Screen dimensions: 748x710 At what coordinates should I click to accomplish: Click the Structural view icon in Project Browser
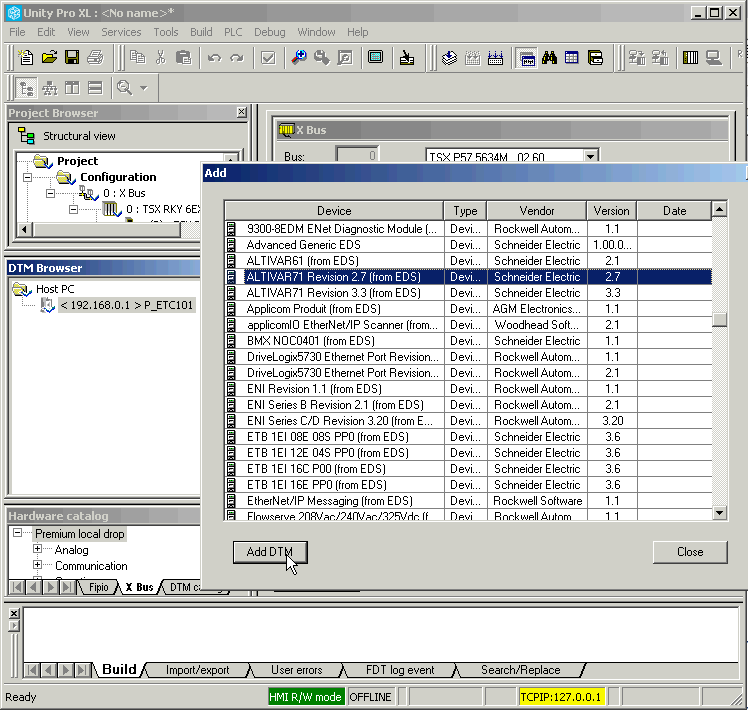(x=26, y=136)
